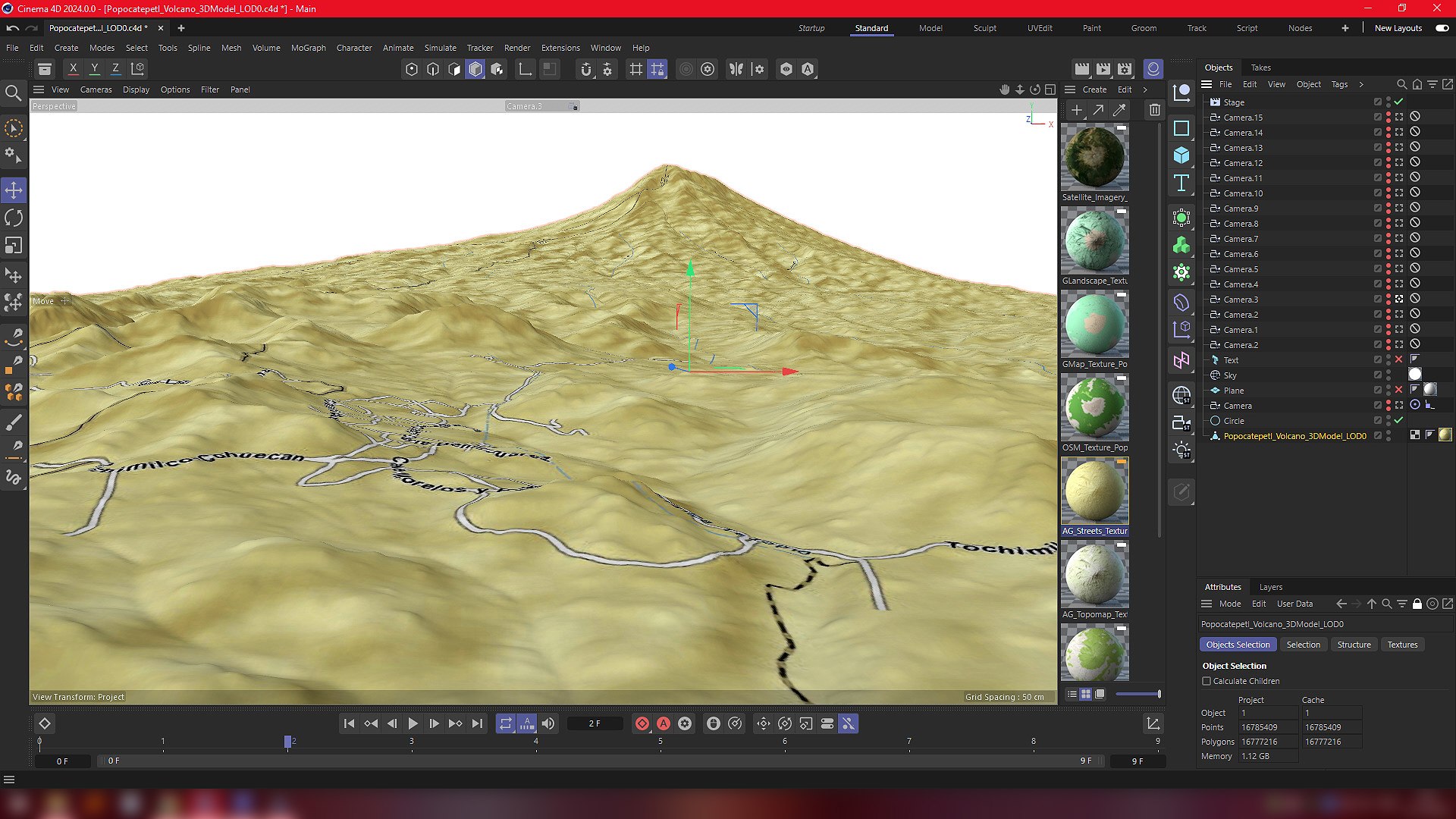
Task: Open the Cameras viewport menu
Action: (96, 89)
